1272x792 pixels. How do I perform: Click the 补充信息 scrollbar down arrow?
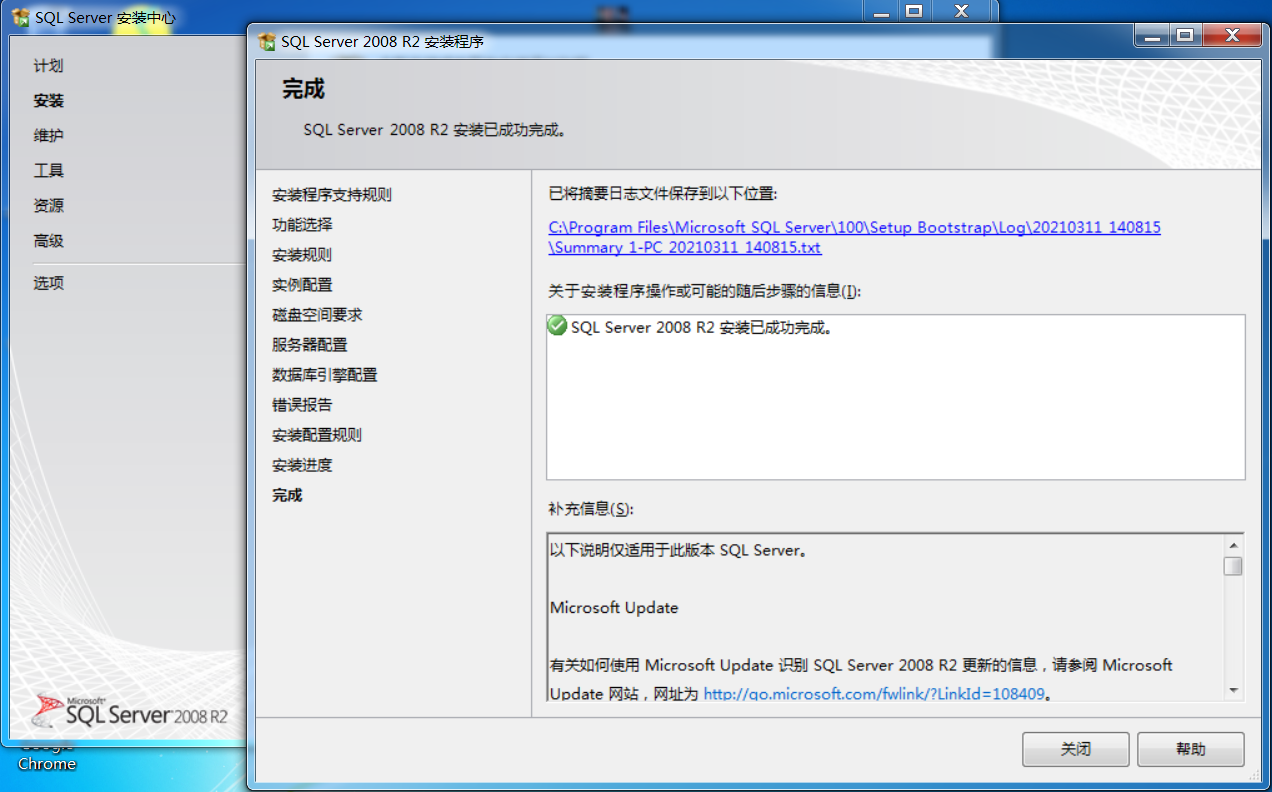tap(1233, 690)
